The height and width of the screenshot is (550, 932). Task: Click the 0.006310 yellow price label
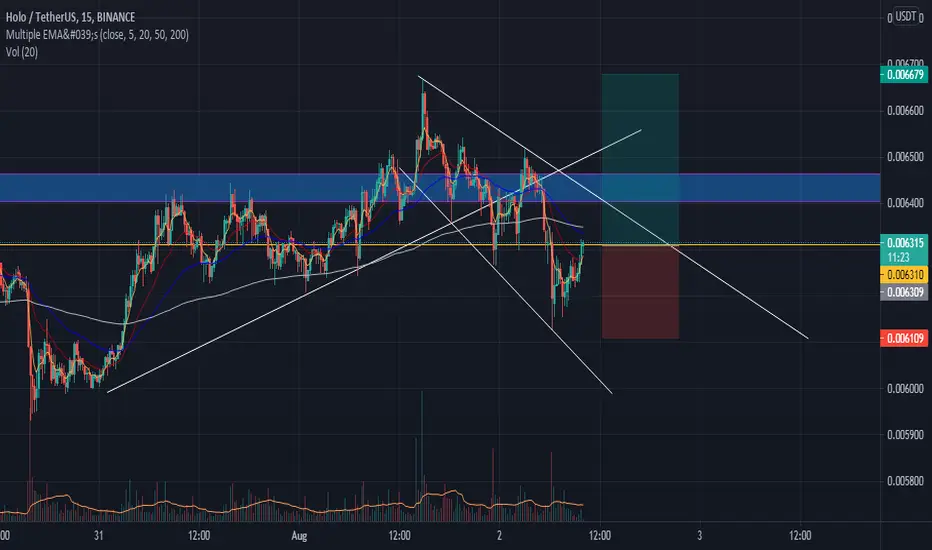click(x=904, y=275)
